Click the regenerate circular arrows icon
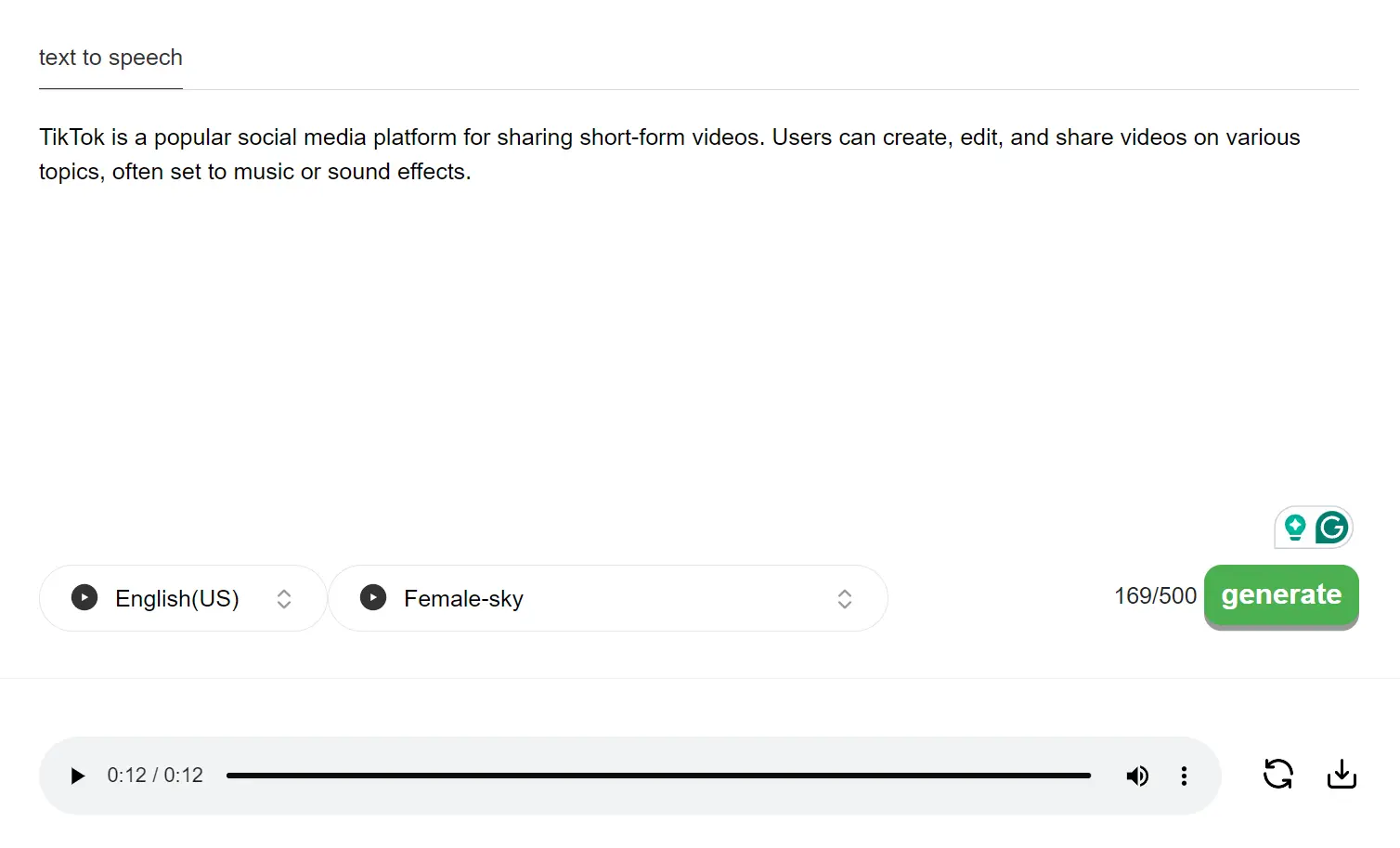 tap(1278, 774)
